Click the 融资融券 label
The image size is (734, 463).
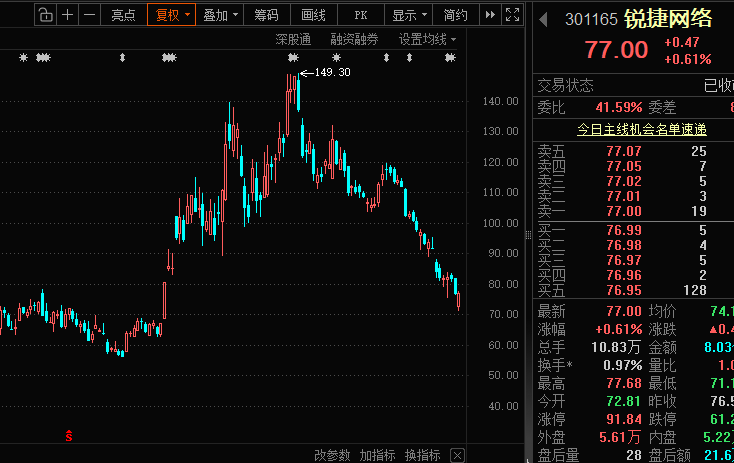[354, 39]
